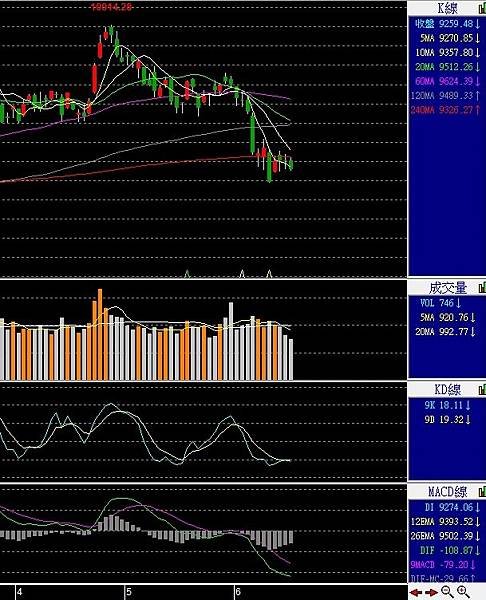Viewport: 486px width, 600px height.
Task: Zoom out with the minus magnifier
Action: [446, 592]
